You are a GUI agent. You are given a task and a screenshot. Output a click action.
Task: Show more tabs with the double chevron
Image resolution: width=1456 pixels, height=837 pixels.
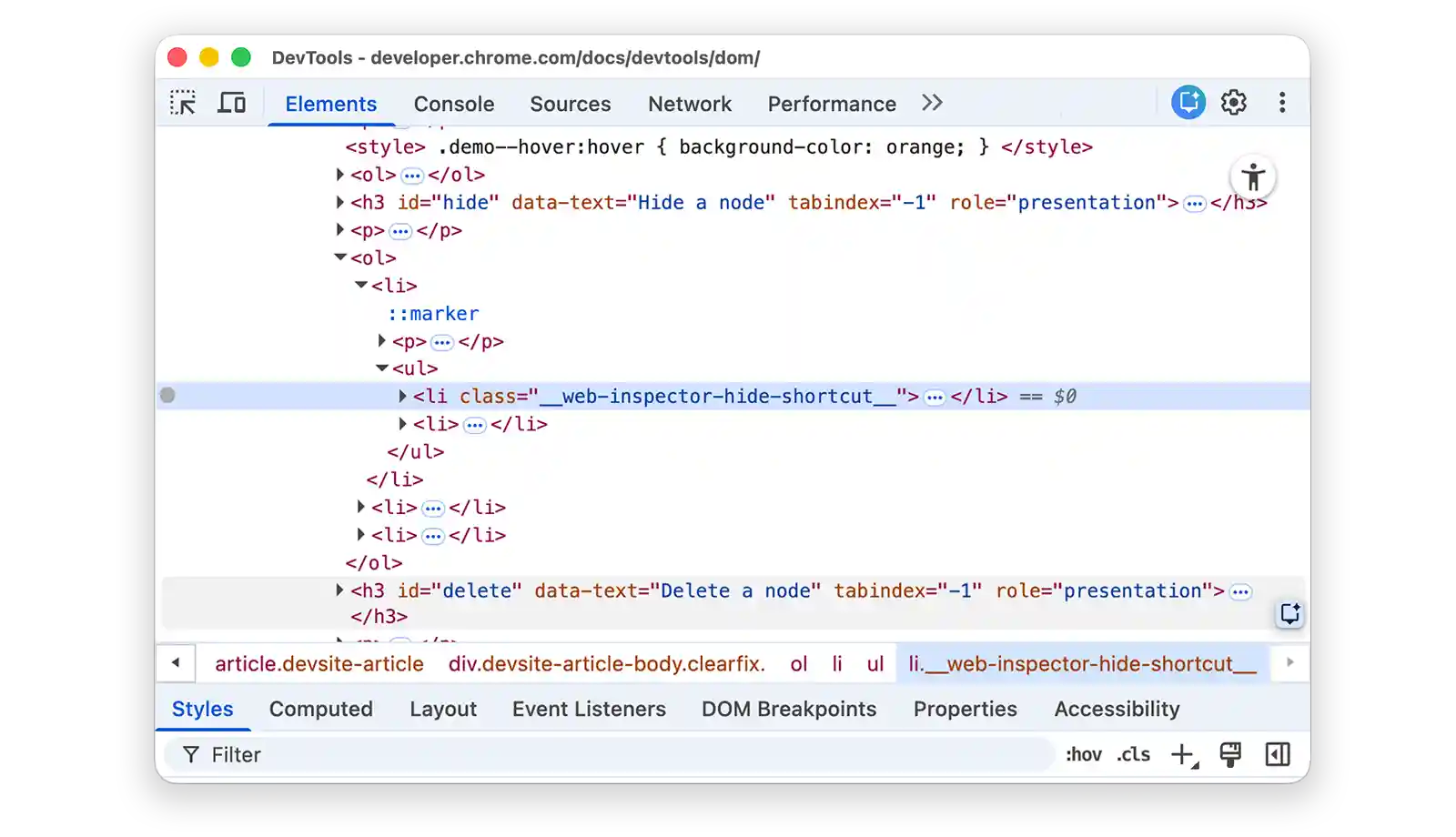(932, 103)
